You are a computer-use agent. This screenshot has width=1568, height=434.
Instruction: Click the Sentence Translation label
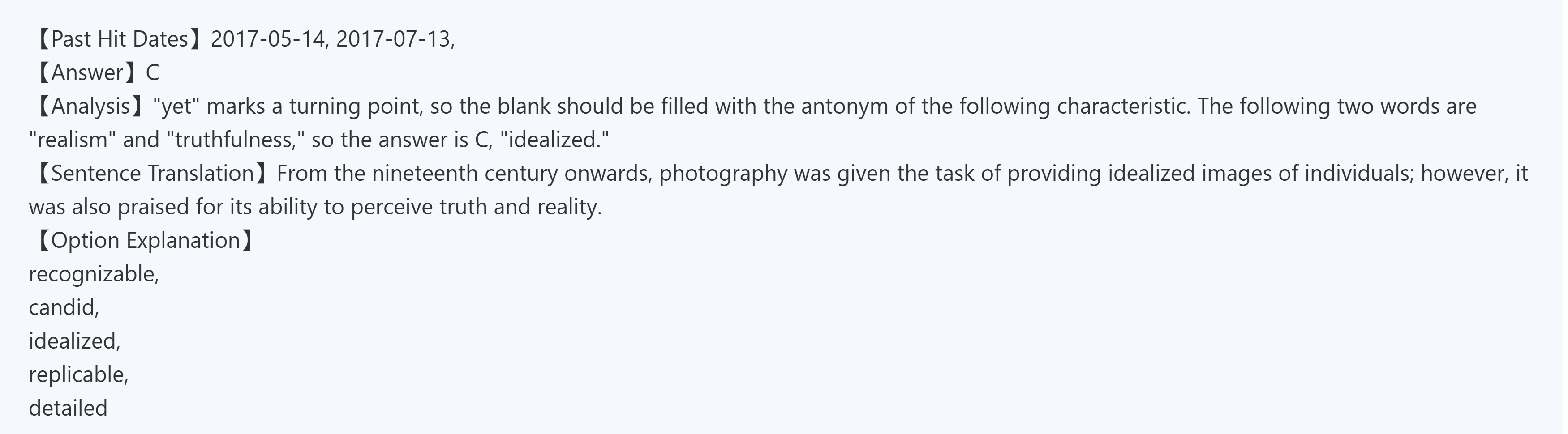(x=152, y=173)
